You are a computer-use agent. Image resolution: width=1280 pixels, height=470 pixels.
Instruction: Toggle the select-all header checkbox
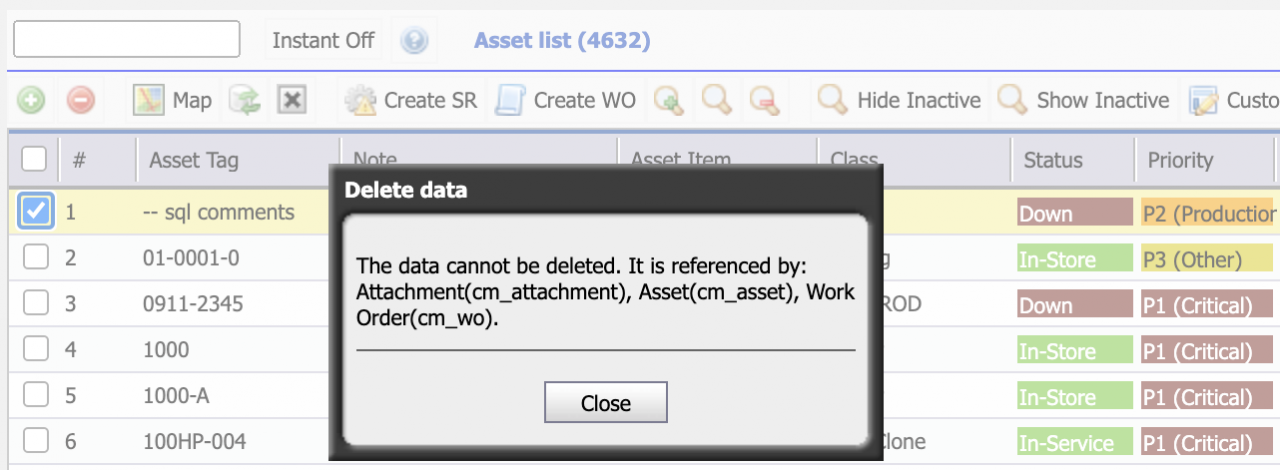pyautogui.click(x=33, y=159)
